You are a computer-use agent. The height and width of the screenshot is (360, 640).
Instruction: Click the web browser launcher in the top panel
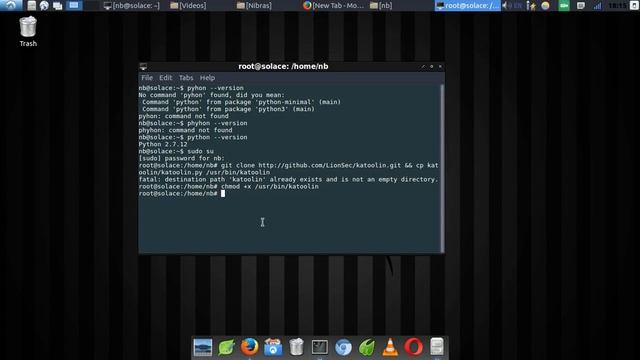pyautogui.click(x=44, y=5)
